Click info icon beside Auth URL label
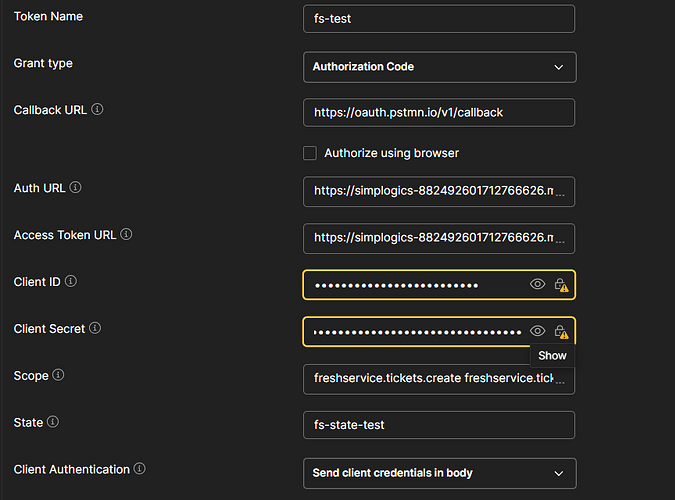 tap(76, 188)
